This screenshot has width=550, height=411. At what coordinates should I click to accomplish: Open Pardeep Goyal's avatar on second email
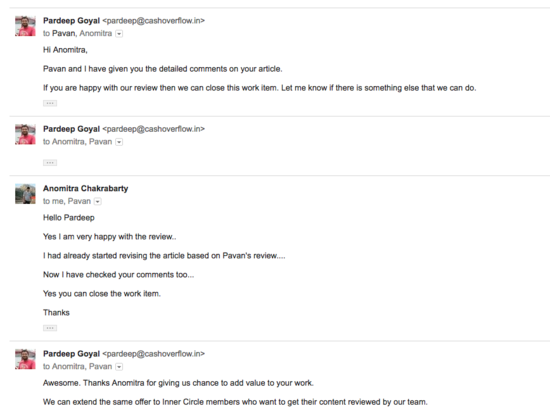pos(25,134)
